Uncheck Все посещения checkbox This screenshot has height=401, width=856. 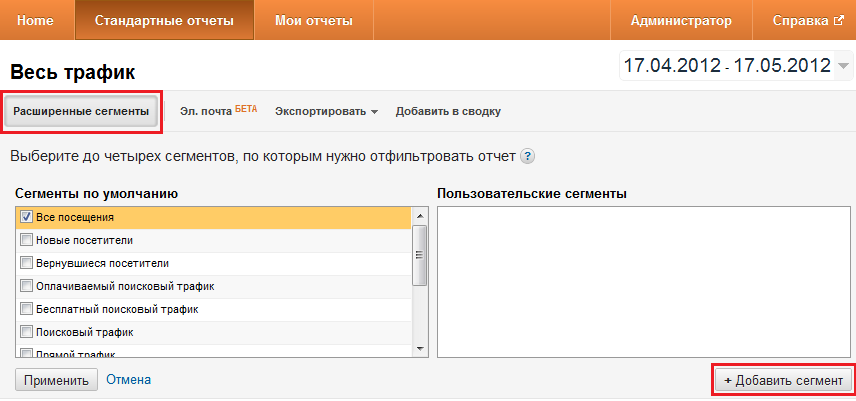[26, 217]
